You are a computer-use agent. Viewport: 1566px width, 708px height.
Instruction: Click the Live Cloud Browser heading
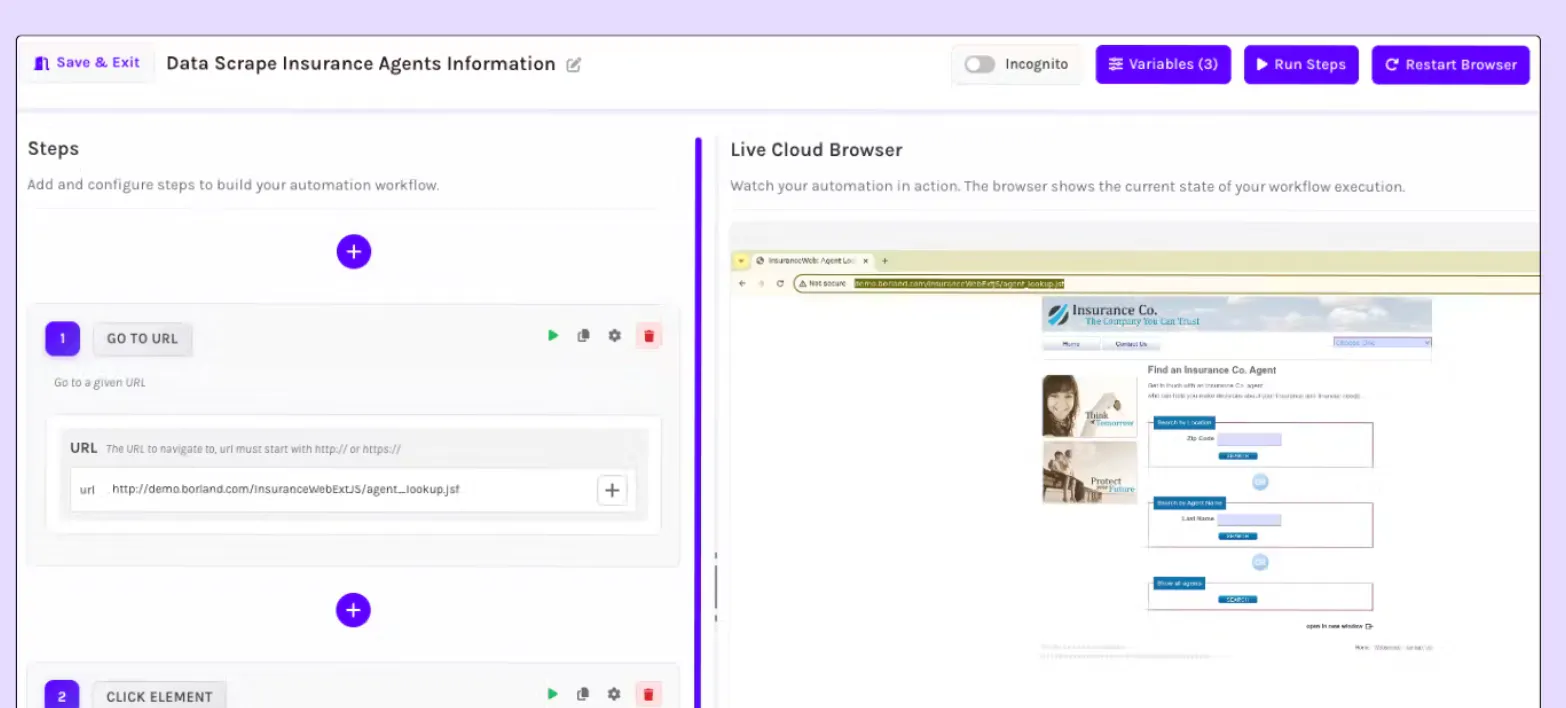tap(816, 150)
